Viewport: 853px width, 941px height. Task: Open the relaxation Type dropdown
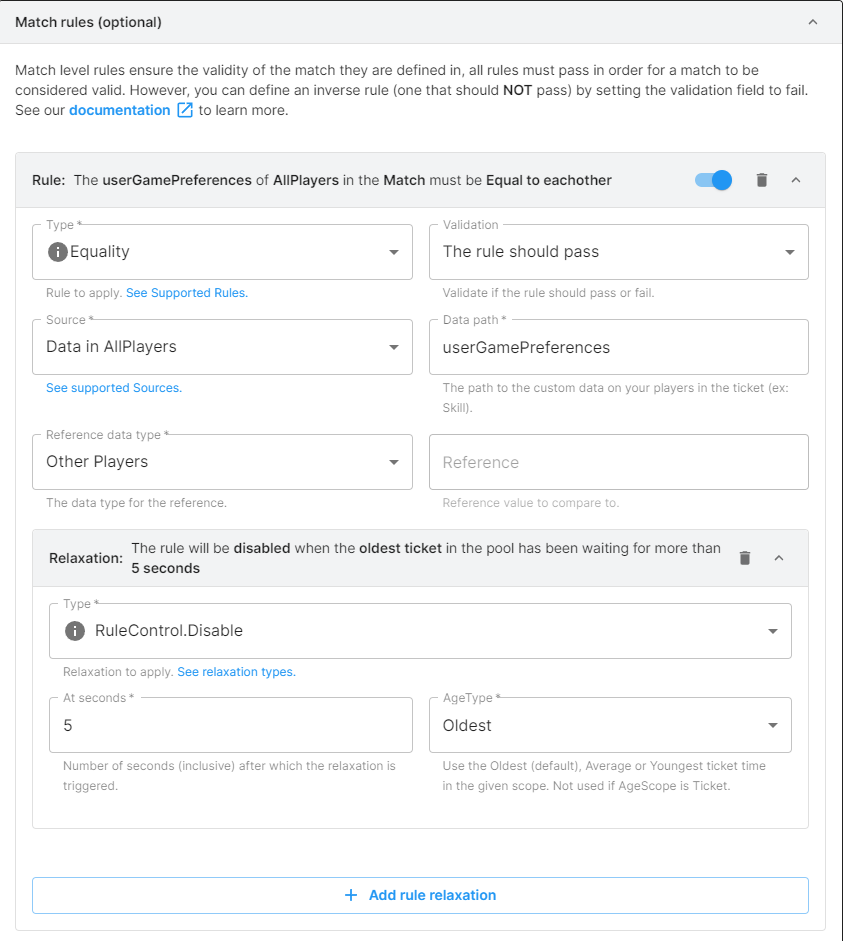point(420,631)
